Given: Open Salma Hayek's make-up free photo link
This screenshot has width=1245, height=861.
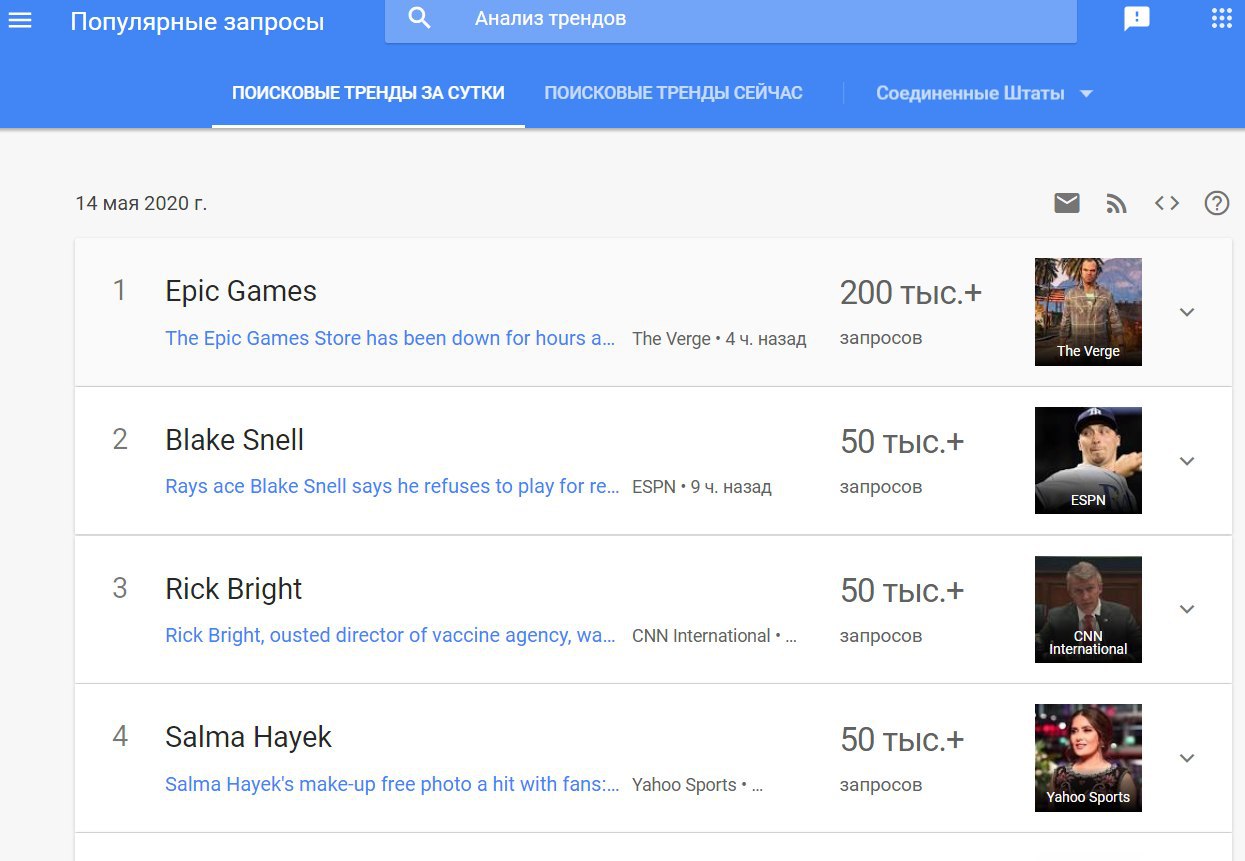Looking at the screenshot, I should pos(392,784).
